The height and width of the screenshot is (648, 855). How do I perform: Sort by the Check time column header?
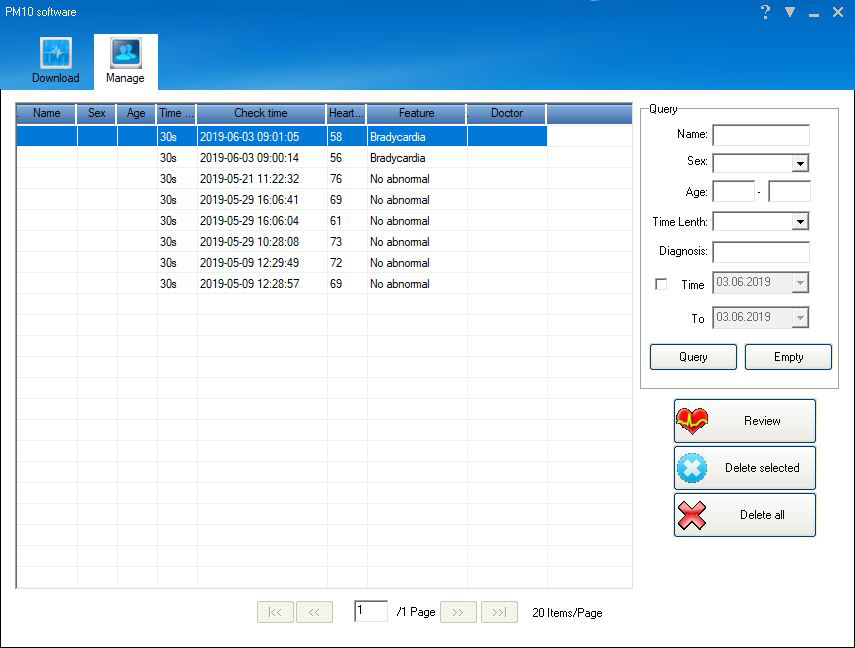[261, 114]
